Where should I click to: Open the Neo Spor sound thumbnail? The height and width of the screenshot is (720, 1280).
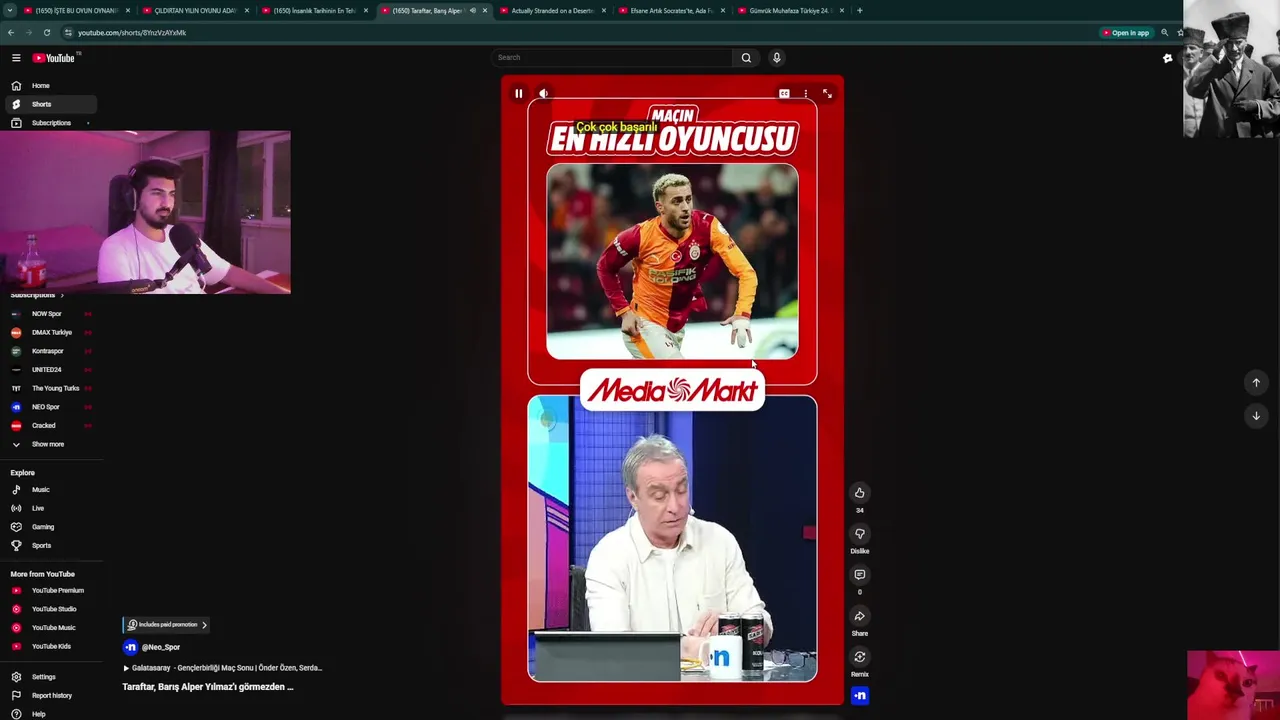859,696
